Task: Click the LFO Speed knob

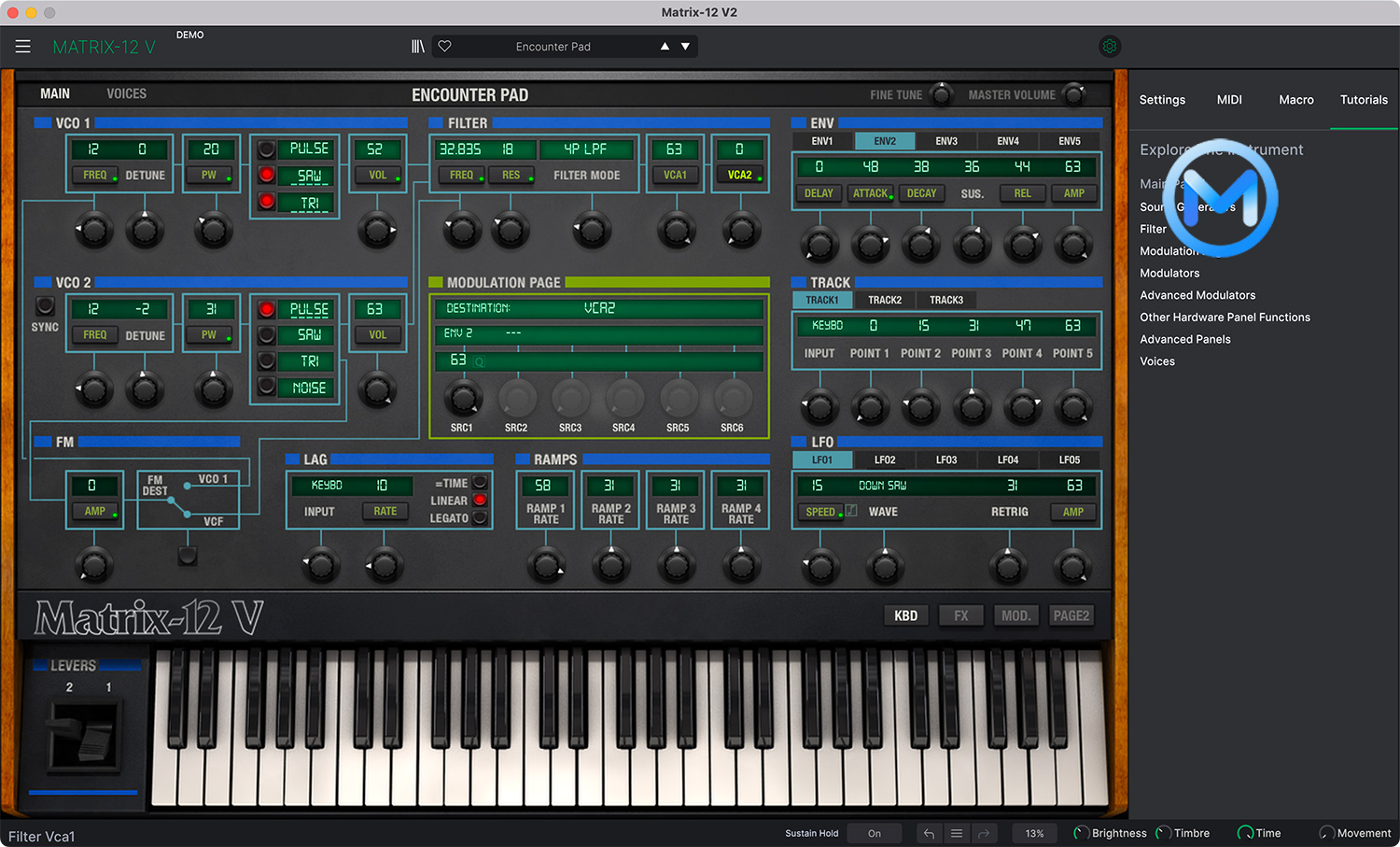Action: click(819, 565)
